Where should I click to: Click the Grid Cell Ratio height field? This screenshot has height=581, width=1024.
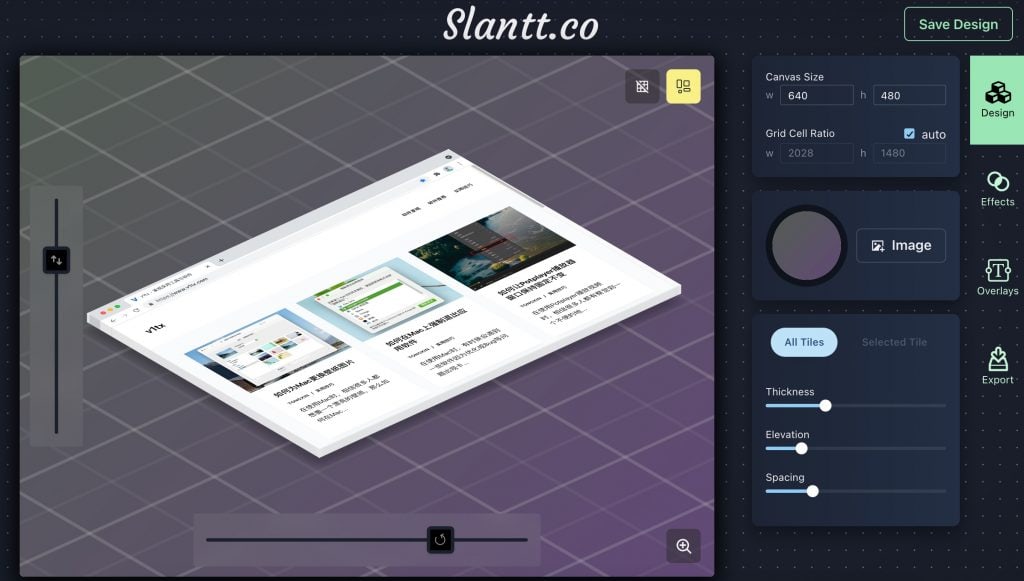point(909,153)
